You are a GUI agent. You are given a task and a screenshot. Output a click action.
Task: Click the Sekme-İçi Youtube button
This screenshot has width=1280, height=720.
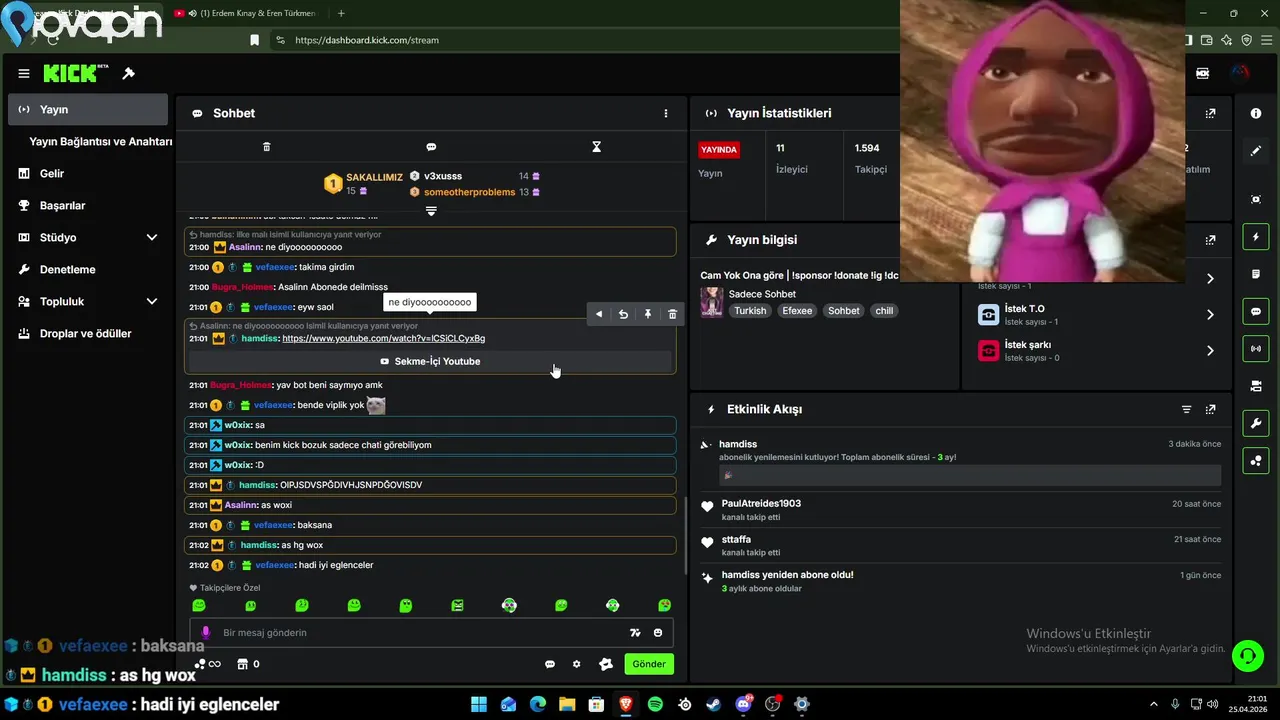(x=430, y=361)
